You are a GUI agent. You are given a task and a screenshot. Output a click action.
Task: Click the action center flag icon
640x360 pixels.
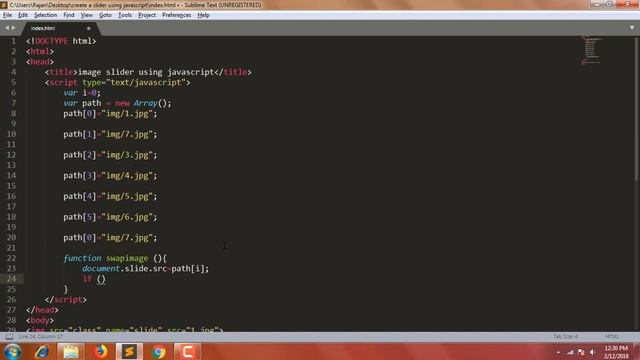click(x=581, y=352)
